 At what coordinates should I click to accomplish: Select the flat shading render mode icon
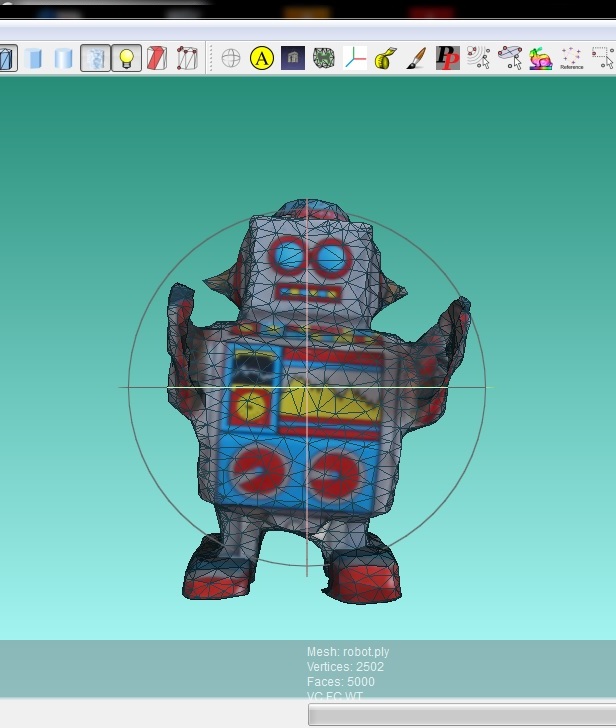coord(35,58)
